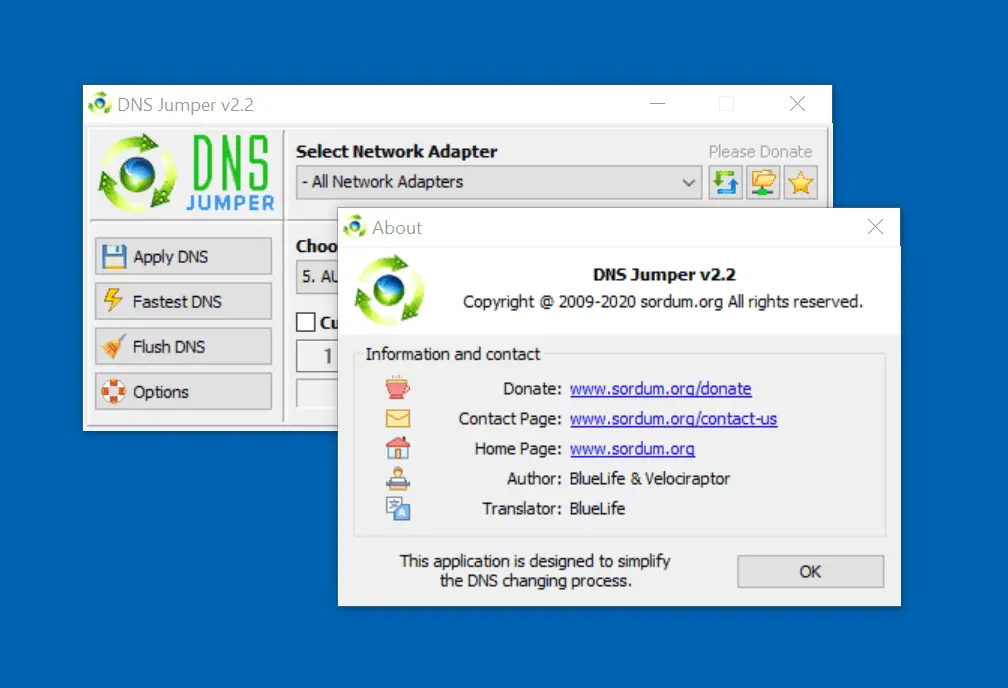Click the Translator 'BlueLife' value text

click(x=597, y=509)
